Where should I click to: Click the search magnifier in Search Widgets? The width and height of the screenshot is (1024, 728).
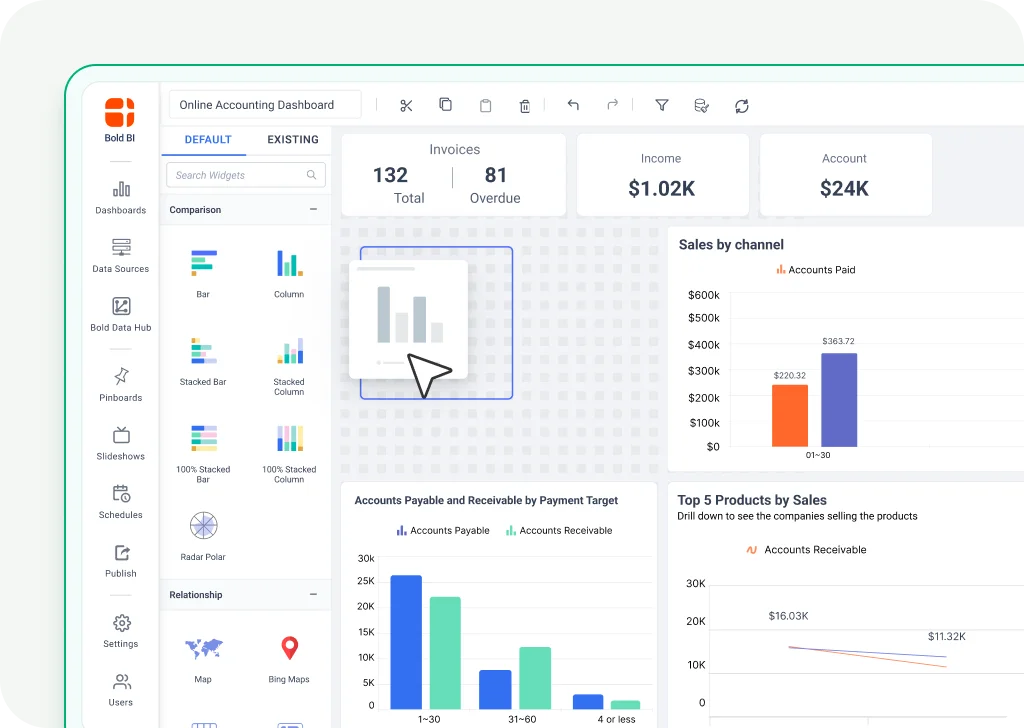tap(312, 175)
